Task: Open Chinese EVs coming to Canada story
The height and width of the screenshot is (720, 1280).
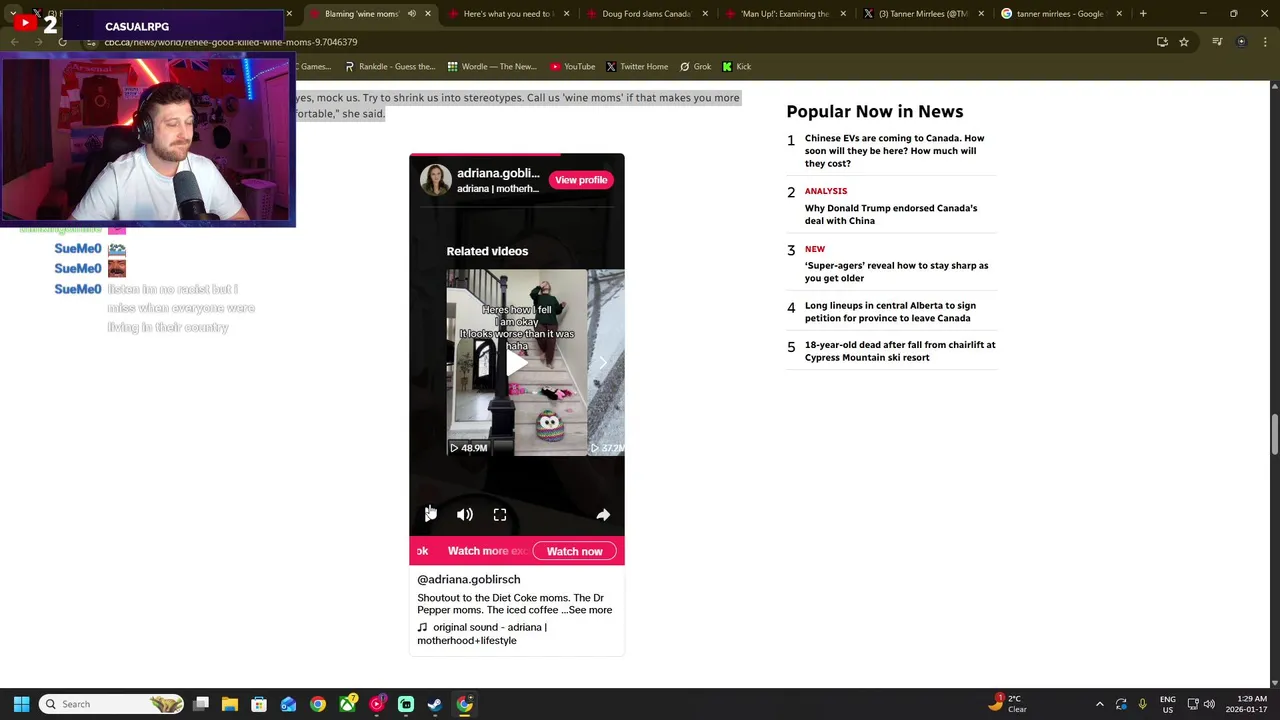Action: coord(894,151)
